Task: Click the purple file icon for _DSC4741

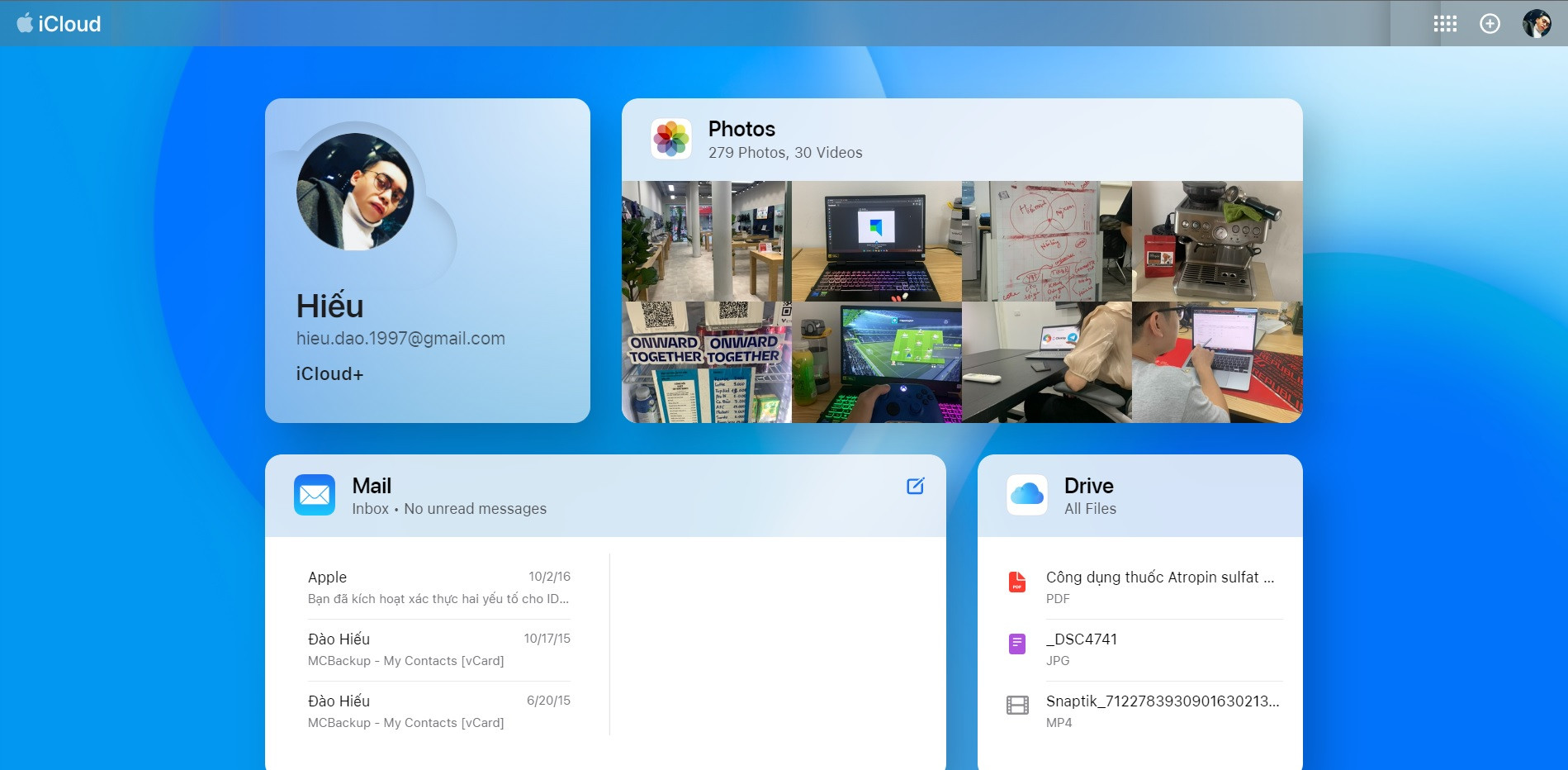Action: (x=1017, y=644)
